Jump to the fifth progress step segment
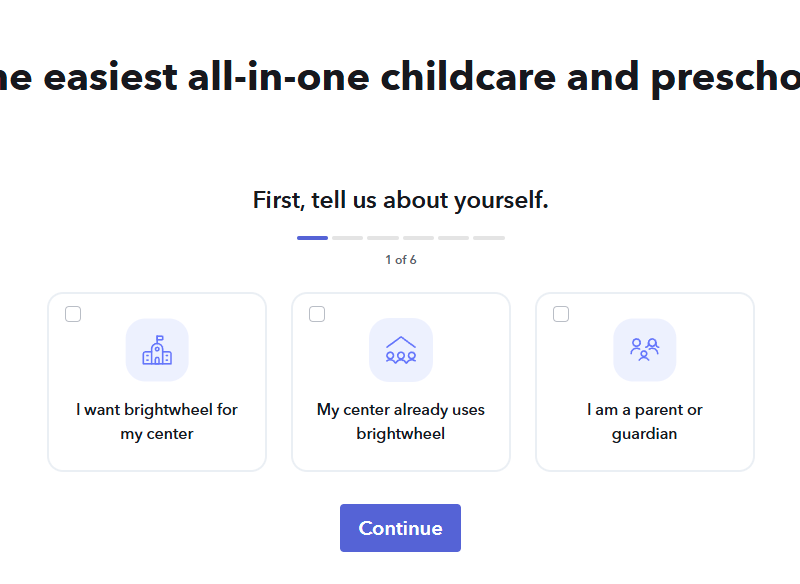 point(453,238)
